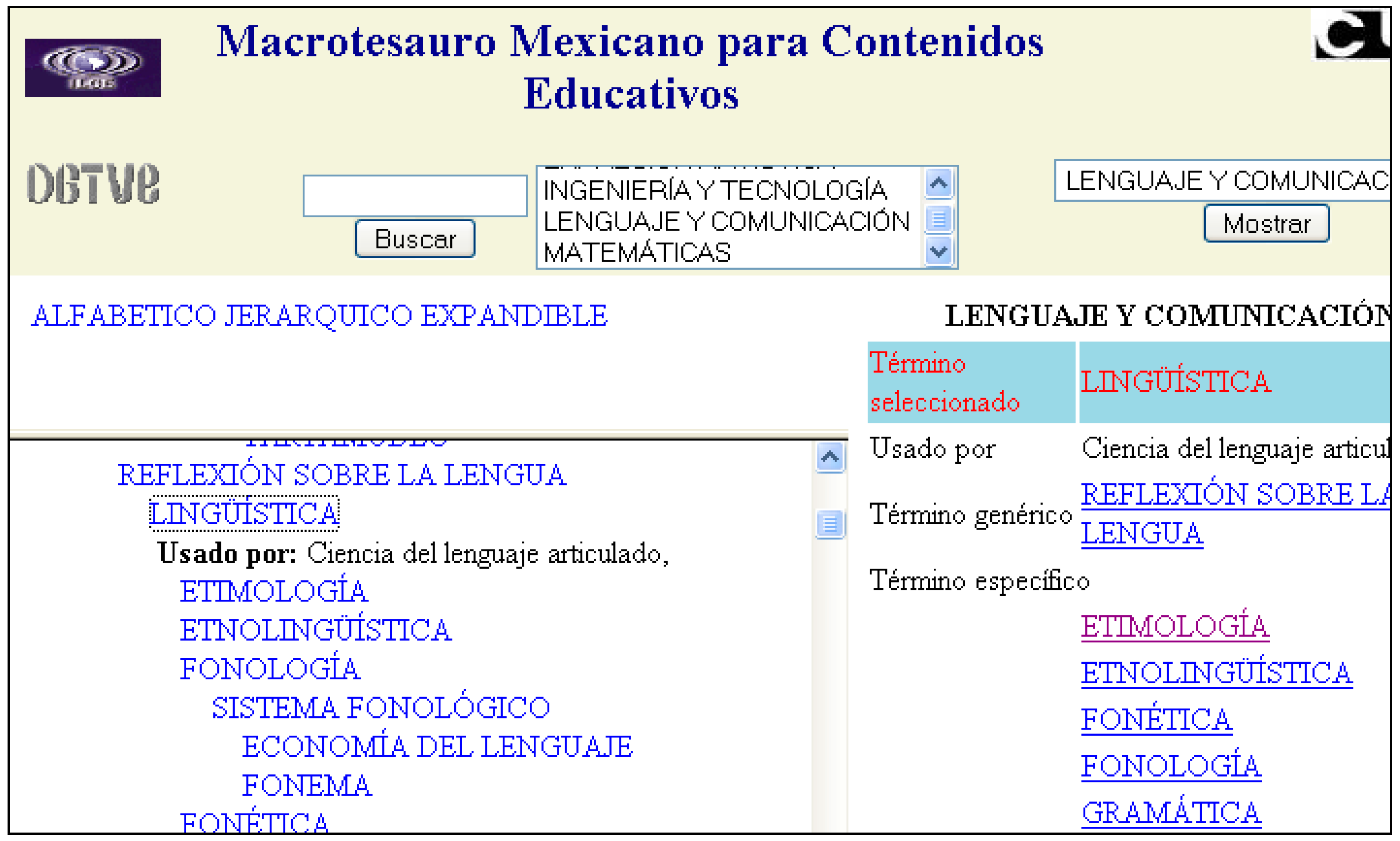The width and height of the screenshot is (1400, 841).
Task: Open GRAMÁTICA link in detail panel
Action: pos(1171,813)
